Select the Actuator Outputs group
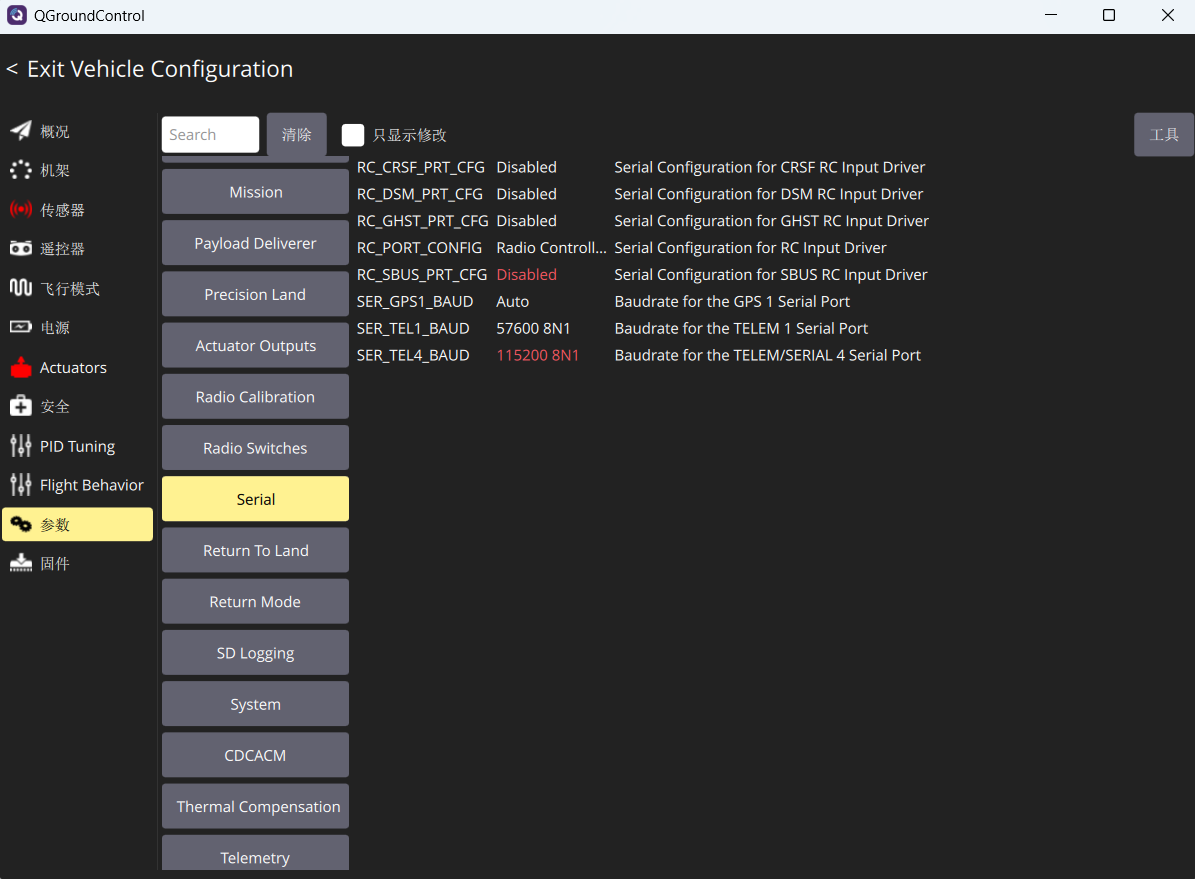 [x=255, y=345]
